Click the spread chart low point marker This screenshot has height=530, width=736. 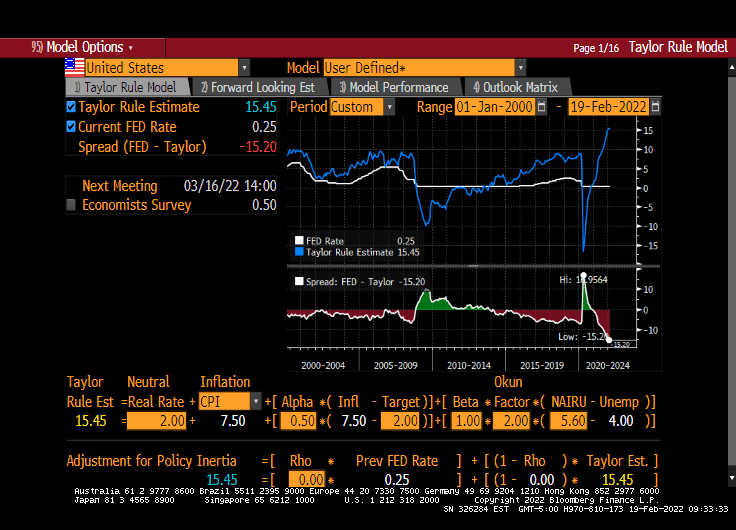[x=609, y=338]
